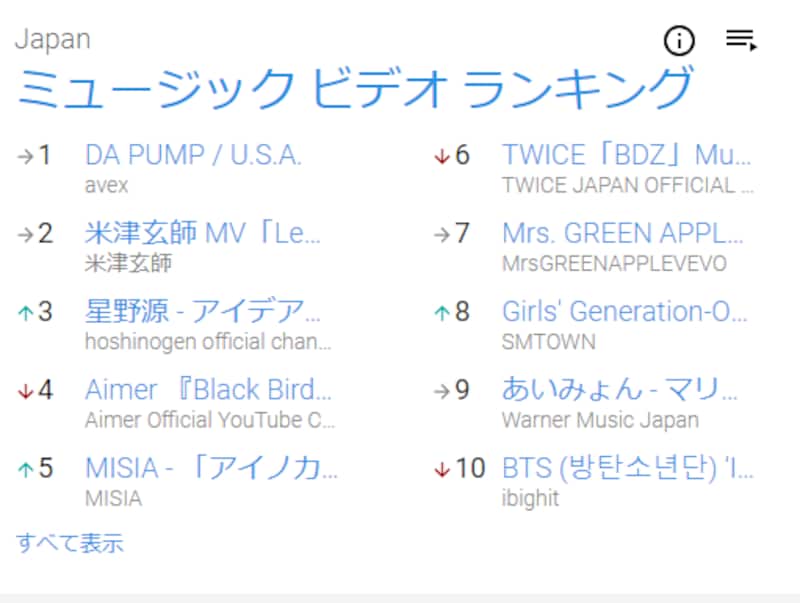Open Warner Music Japan channel
This screenshot has height=603, width=800.
point(600,420)
